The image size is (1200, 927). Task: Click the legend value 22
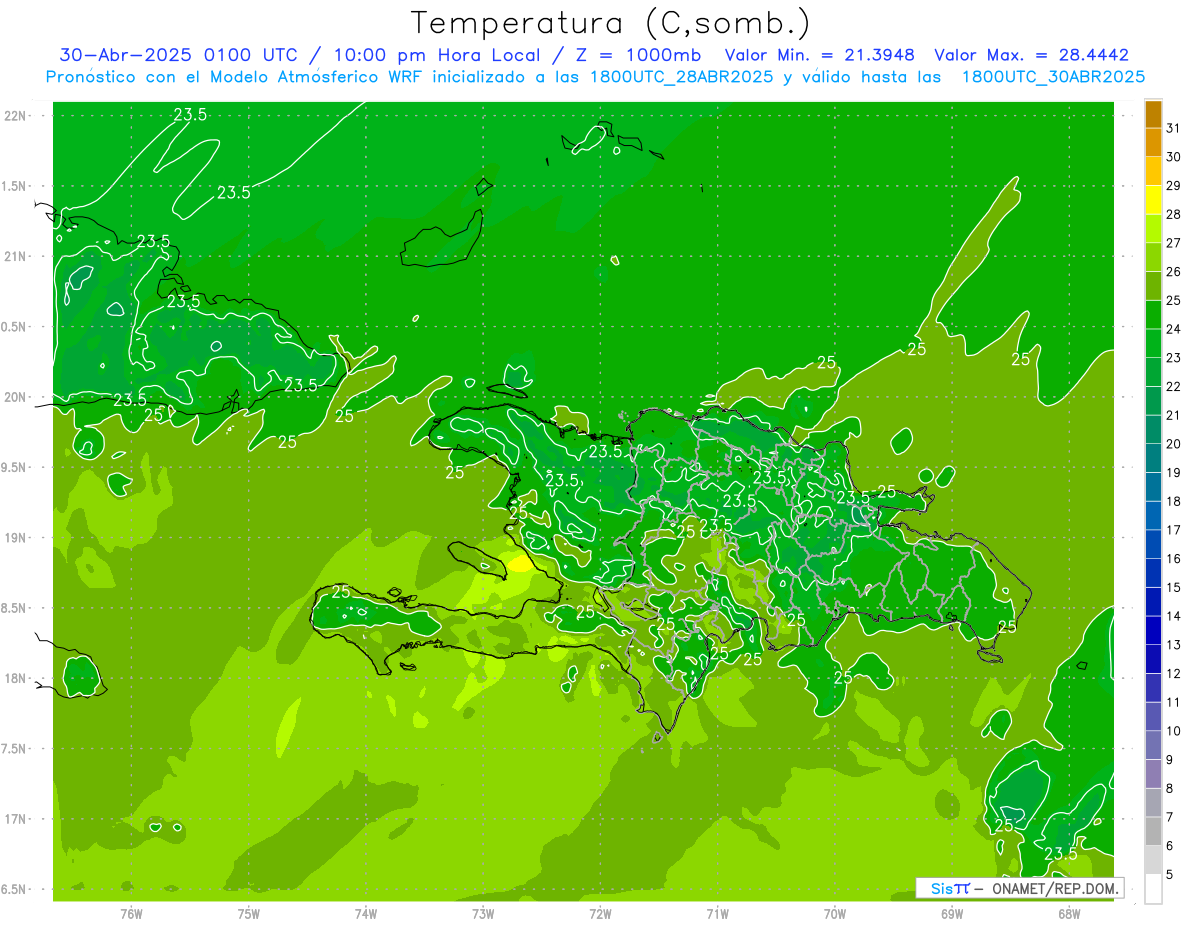click(x=1173, y=387)
